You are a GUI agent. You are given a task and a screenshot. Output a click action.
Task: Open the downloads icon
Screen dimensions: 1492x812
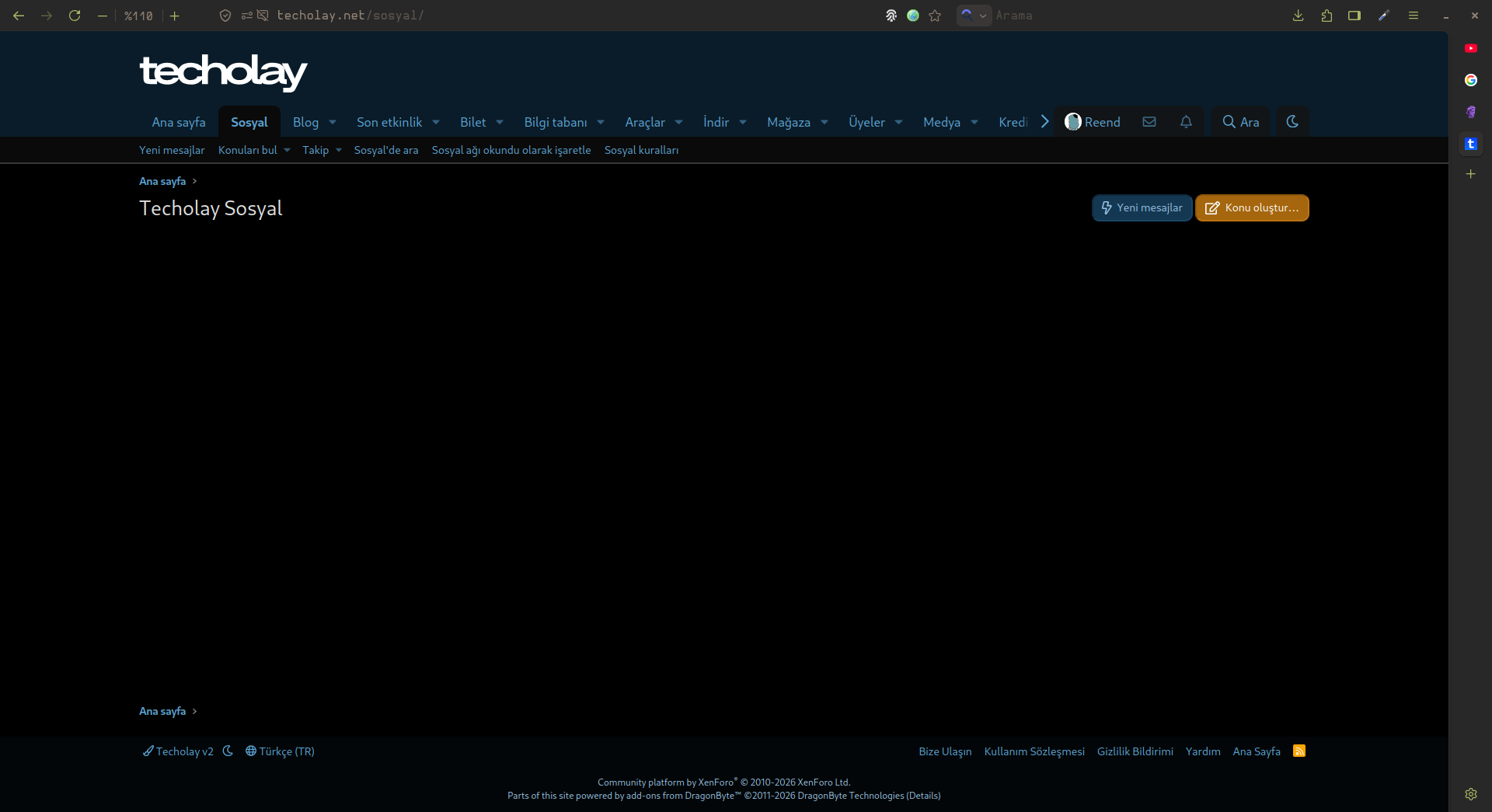(x=1298, y=16)
